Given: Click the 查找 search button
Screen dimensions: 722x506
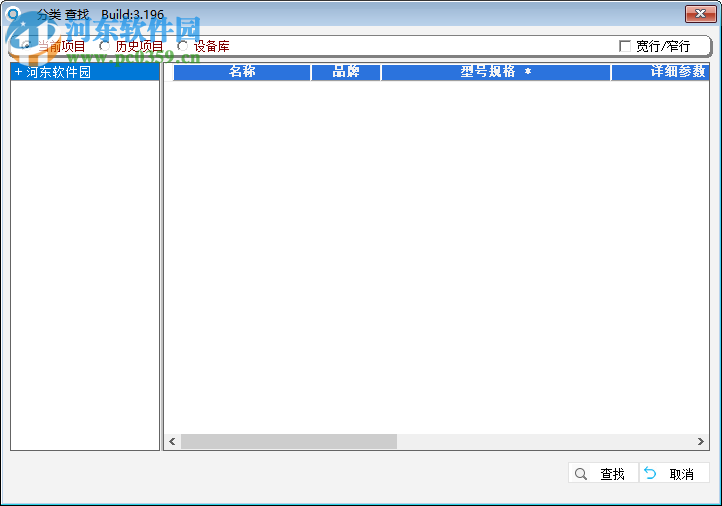Looking at the screenshot, I should (603, 473).
